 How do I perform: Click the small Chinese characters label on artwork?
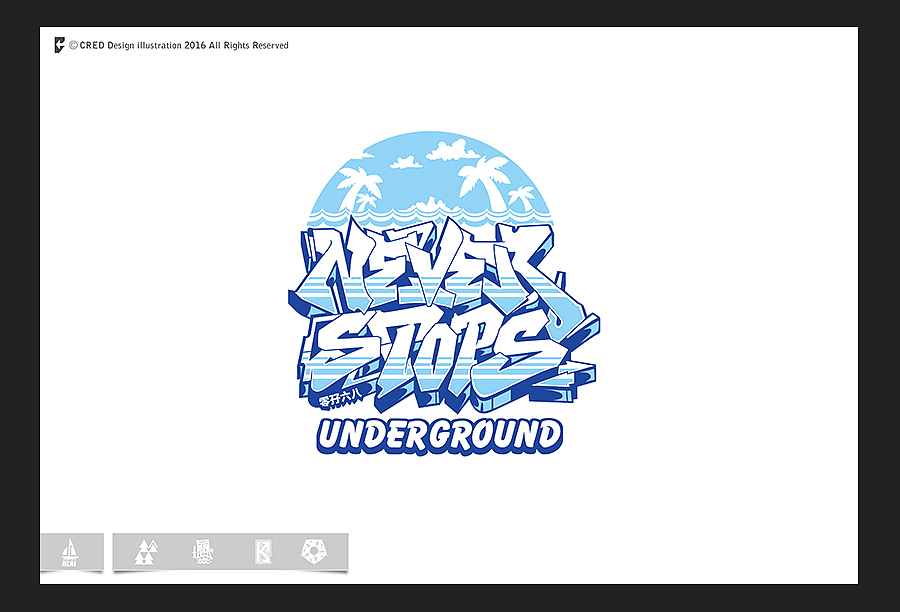[340, 398]
